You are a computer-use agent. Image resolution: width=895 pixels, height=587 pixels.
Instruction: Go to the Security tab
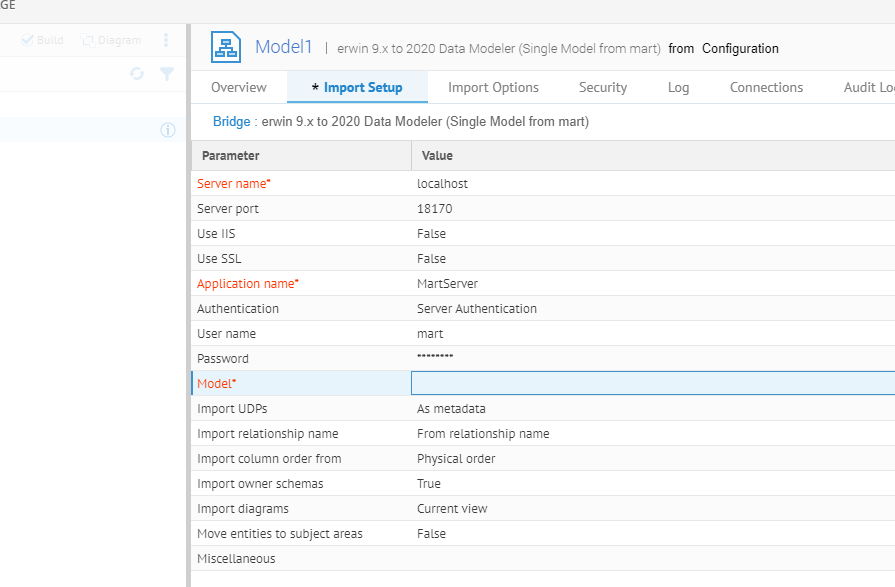603,87
